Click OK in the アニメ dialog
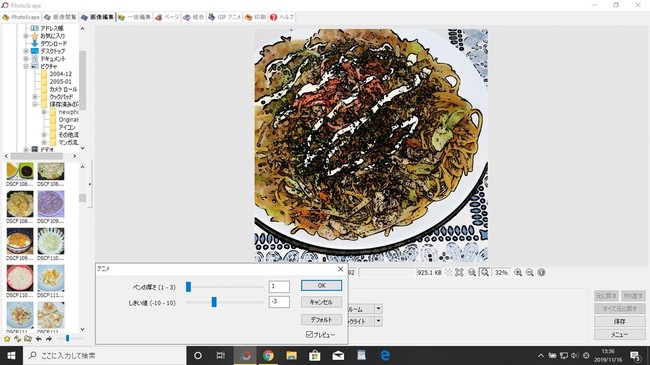The height and width of the screenshot is (365, 650). [321, 285]
